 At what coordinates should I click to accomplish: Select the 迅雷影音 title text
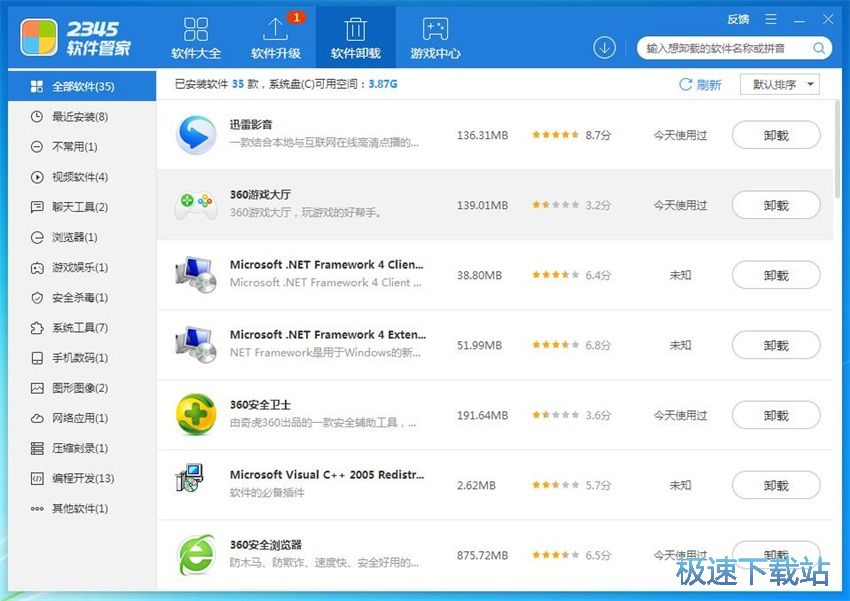[250, 125]
